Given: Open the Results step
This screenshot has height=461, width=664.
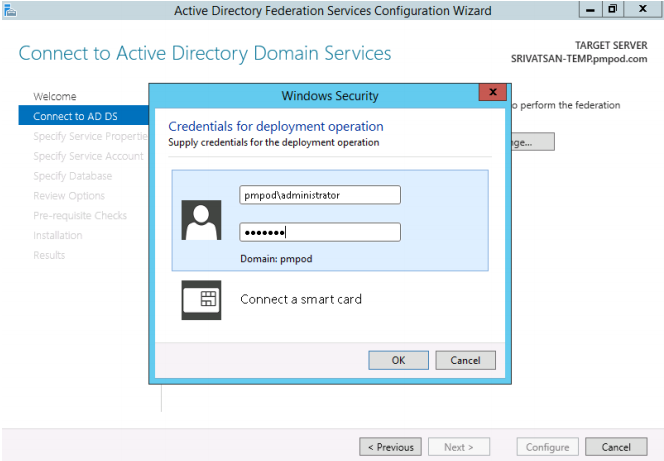Looking at the screenshot, I should pyautogui.click(x=49, y=255).
